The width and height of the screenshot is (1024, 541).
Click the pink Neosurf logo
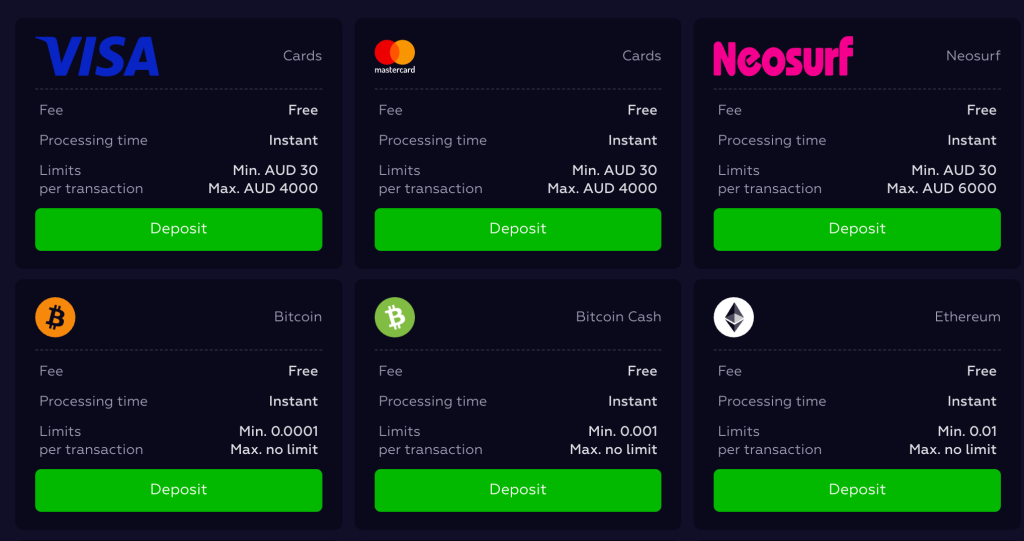783,57
